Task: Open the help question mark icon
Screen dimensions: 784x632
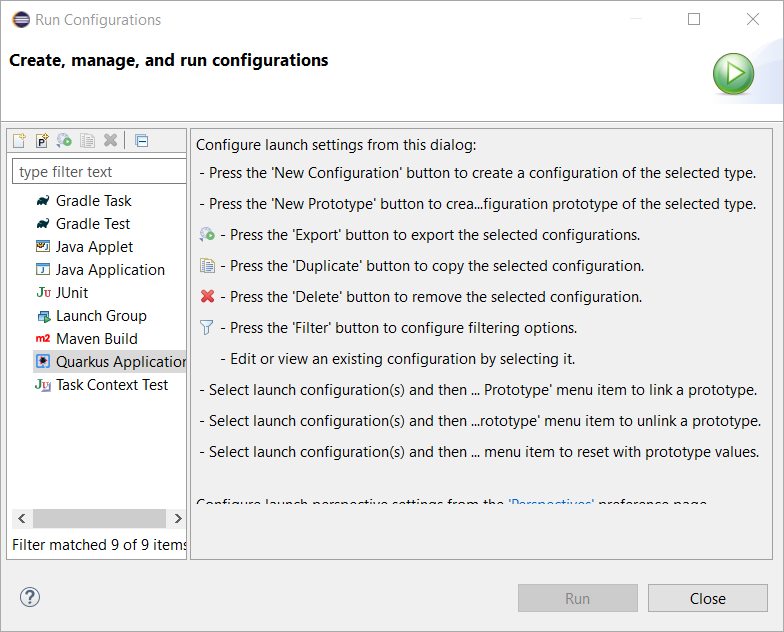Action: click(29, 597)
